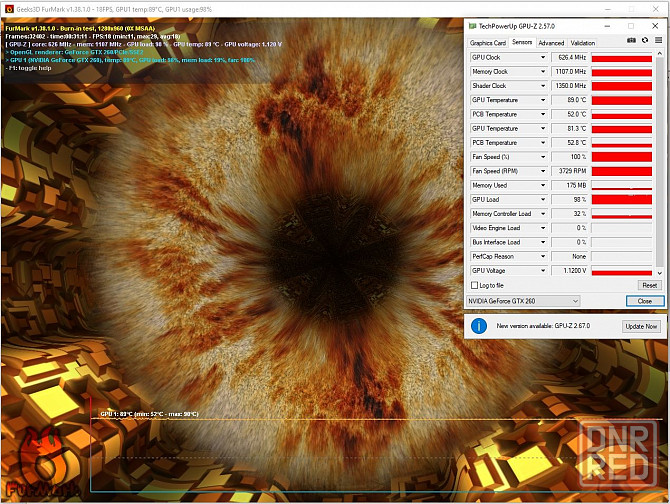Click the GPU-Z title bar app icon
The height and width of the screenshot is (504, 670).
[x=473, y=26]
